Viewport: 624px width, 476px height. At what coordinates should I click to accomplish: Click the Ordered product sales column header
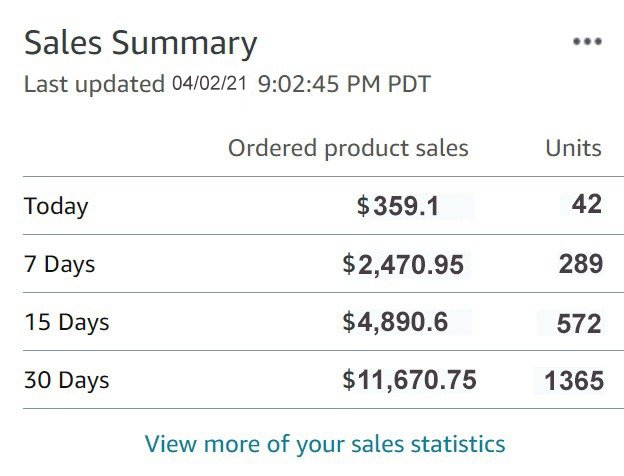(348, 149)
